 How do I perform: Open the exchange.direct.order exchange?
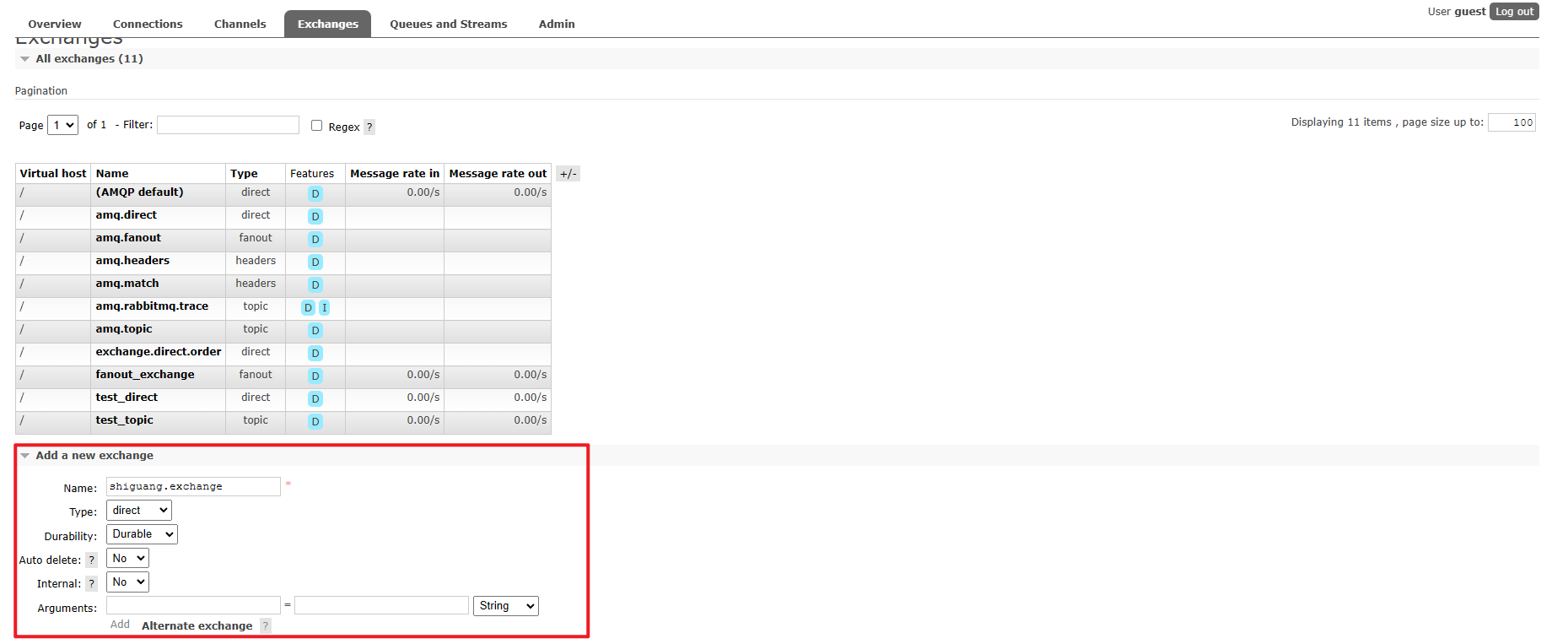click(x=159, y=352)
